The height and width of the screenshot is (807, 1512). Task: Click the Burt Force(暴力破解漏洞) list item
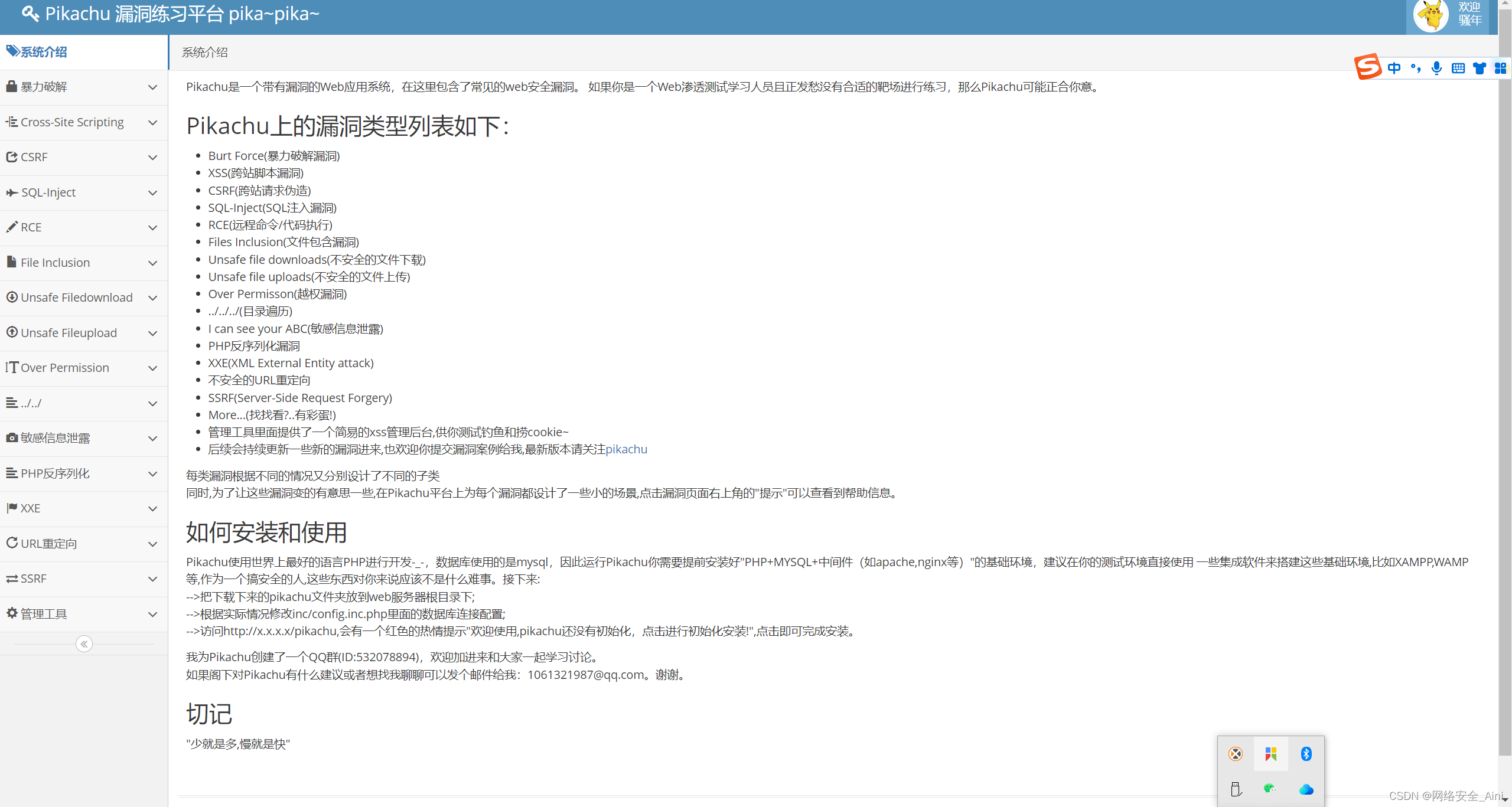click(x=274, y=156)
